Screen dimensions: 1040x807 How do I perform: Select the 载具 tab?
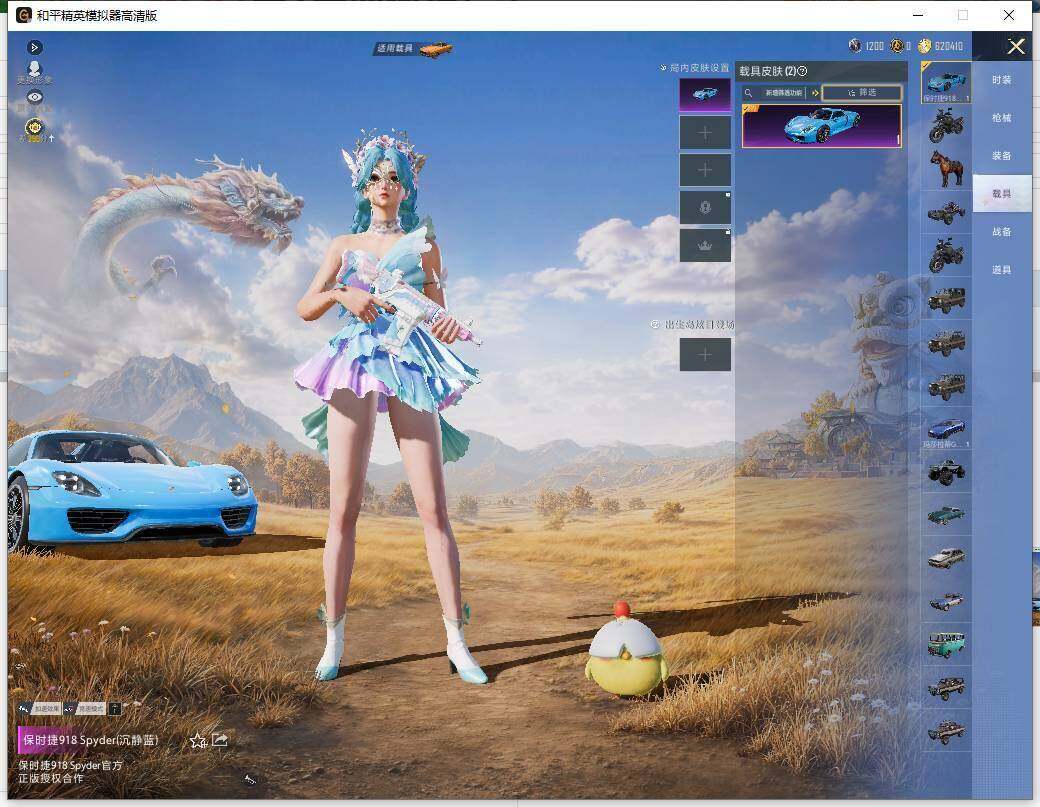pos(1002,194)
